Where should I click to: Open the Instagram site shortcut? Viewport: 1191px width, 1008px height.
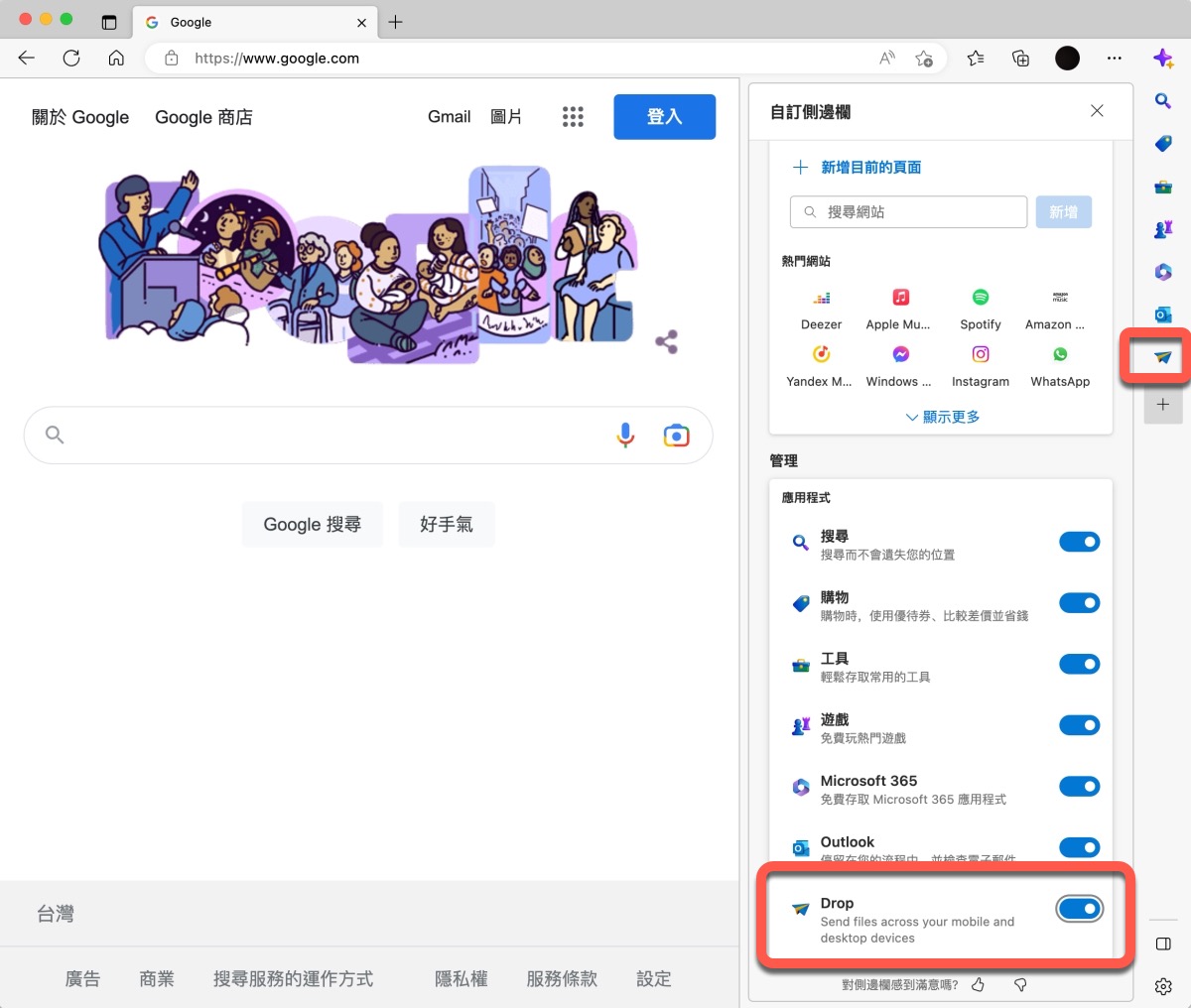click(x=981, y=367)
